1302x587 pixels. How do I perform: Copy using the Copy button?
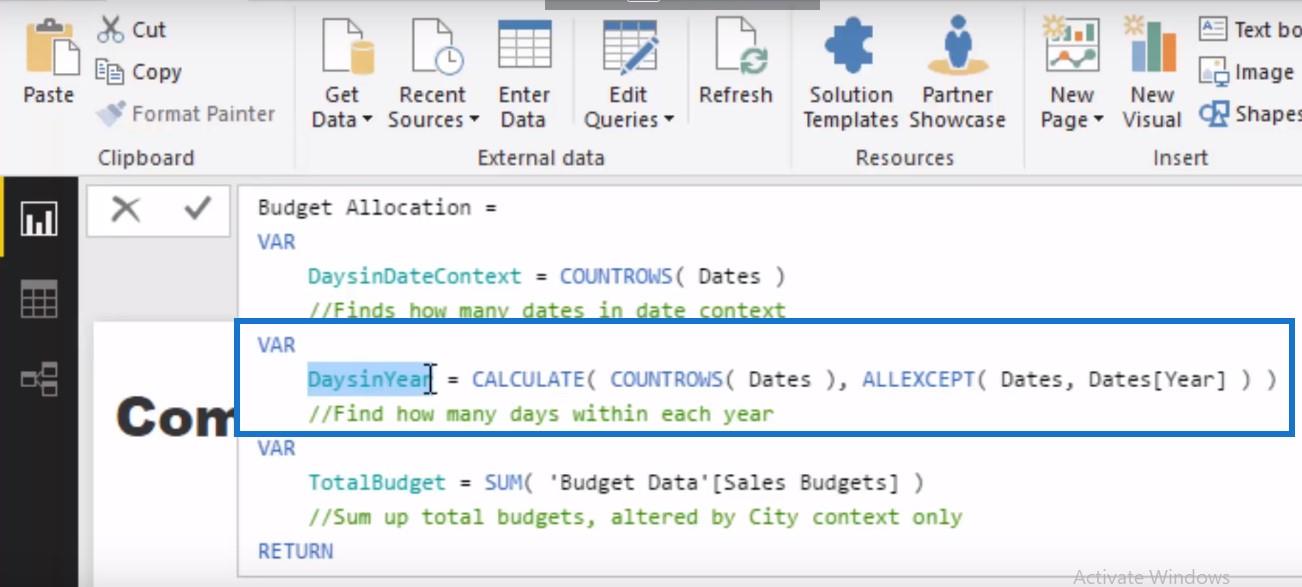tap(139, 72)
